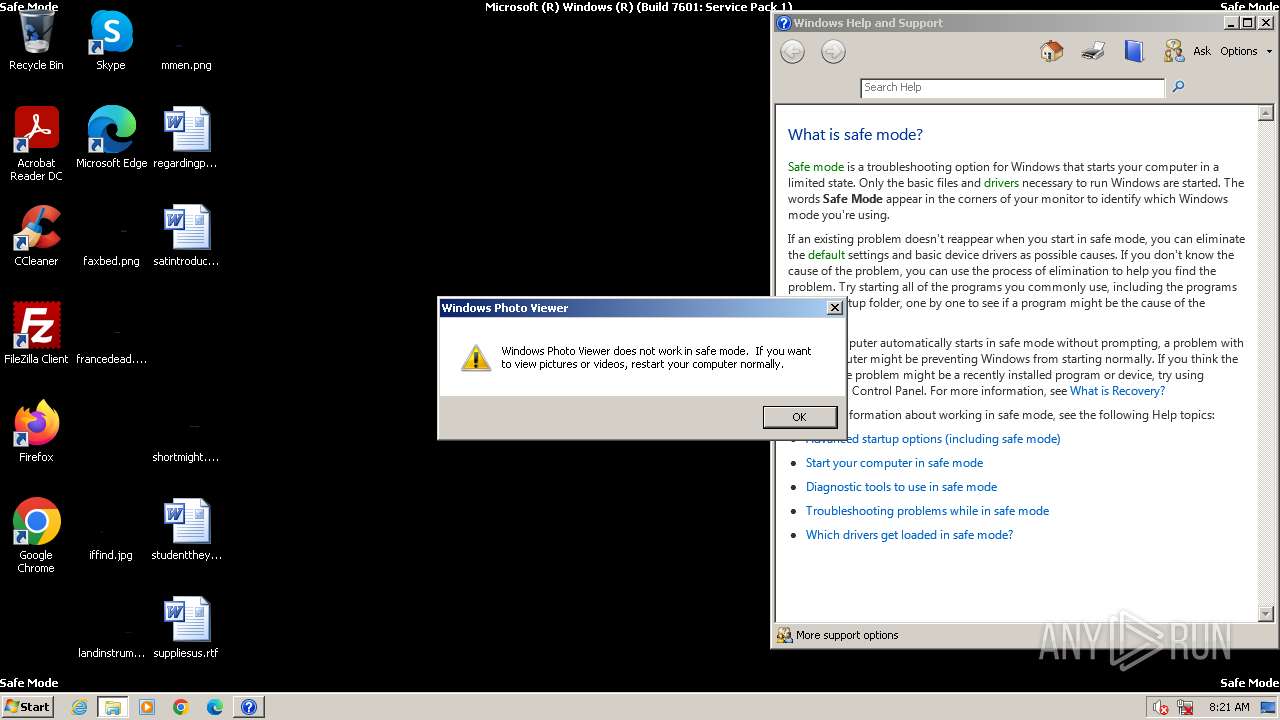This screenshot has height=720, width=1280.
Task: Select the Skype desktop shortcut
Action: pos(111,41)
